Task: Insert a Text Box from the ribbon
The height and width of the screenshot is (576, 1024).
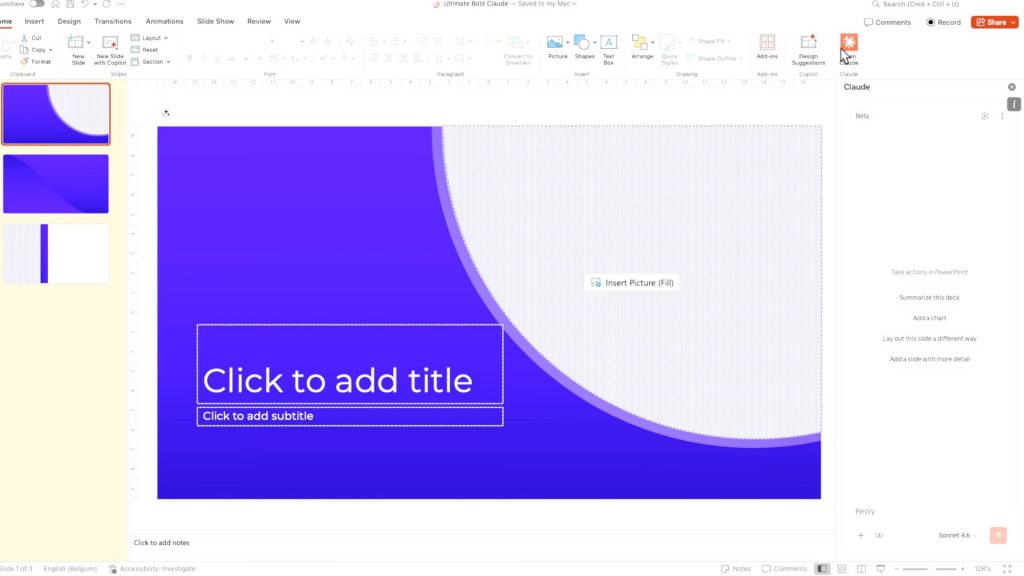Action: [x=608, y=46]
